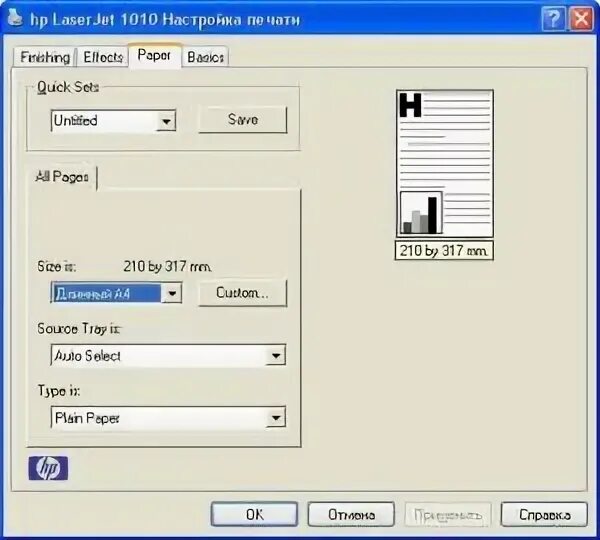Click the HP logo icon
600x540 pixels.
(x=48, y=468)
